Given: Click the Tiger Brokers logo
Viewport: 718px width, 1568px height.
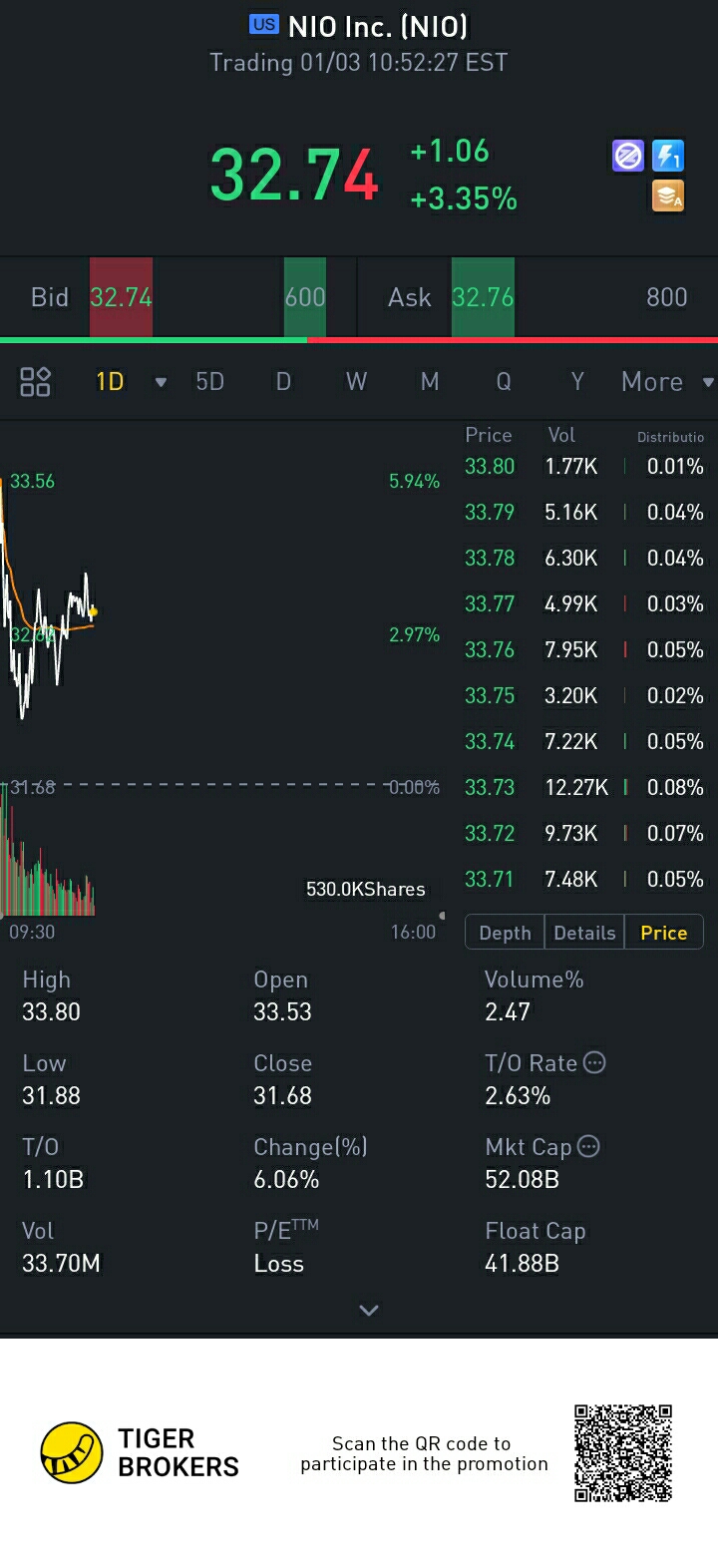Looking at the screenshot, I should coord(72,1452).
